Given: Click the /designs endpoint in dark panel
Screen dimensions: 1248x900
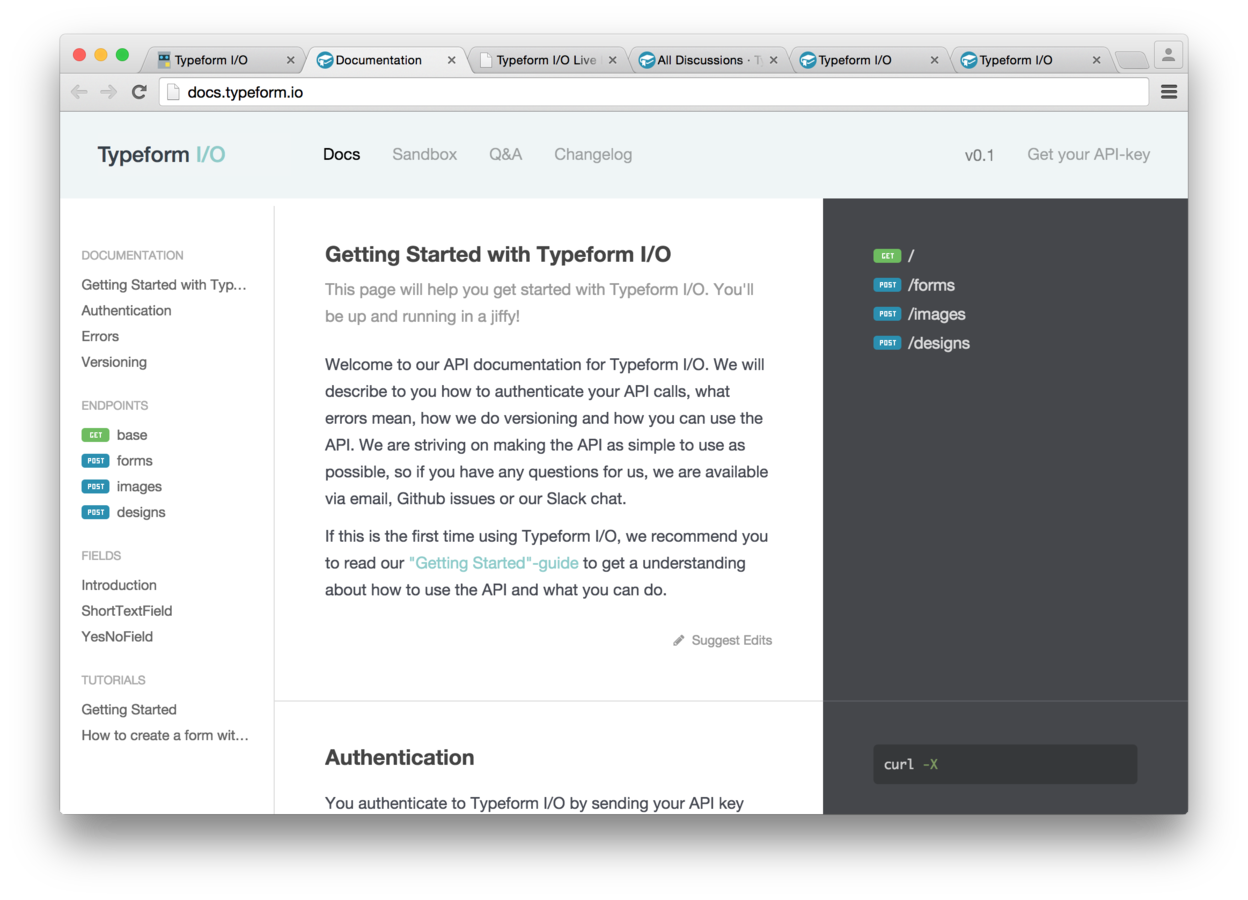Looking at the screenshot, I should tap(939, 343).
